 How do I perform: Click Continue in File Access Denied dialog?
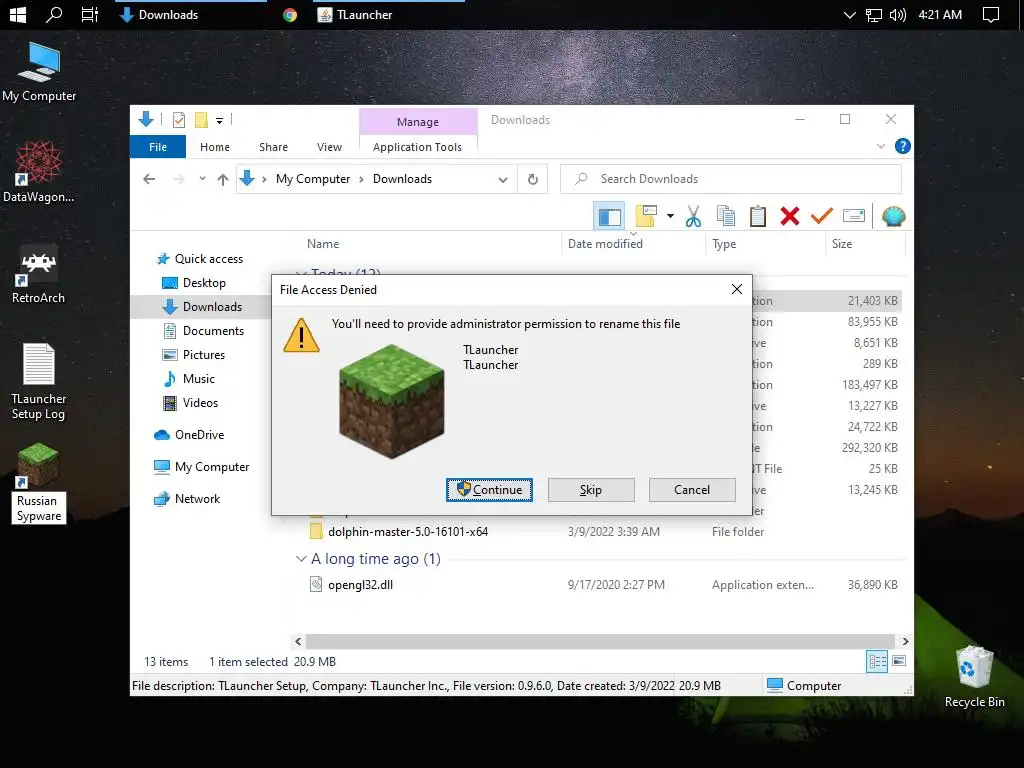(489, 490)
